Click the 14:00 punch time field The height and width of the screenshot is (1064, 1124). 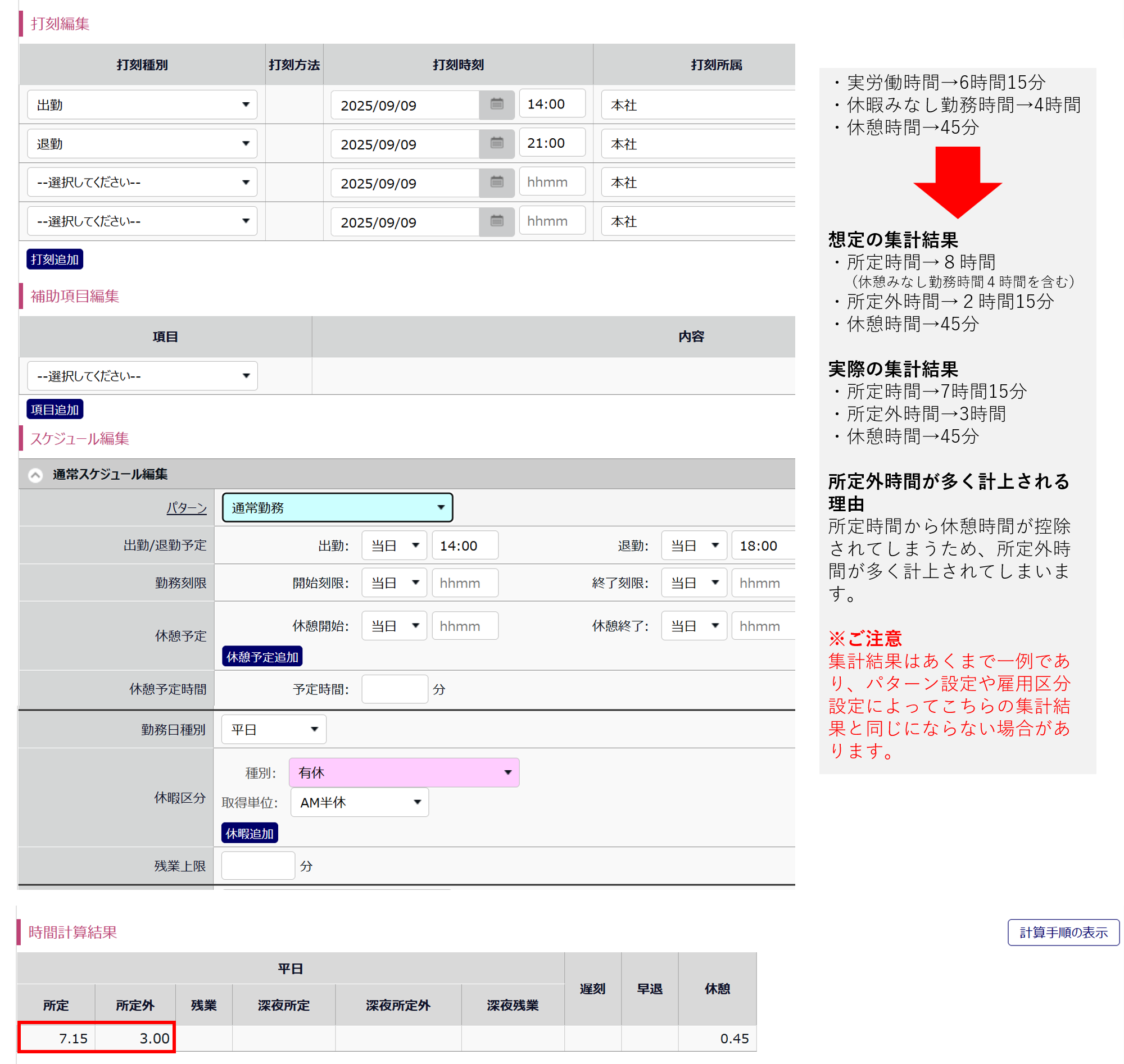tap(551, 104)
